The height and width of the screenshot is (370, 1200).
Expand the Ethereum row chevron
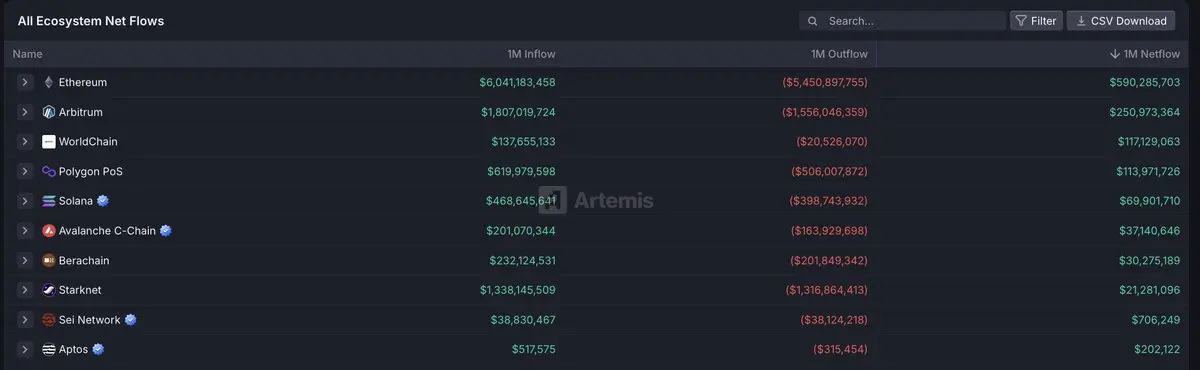coord(25,82)
